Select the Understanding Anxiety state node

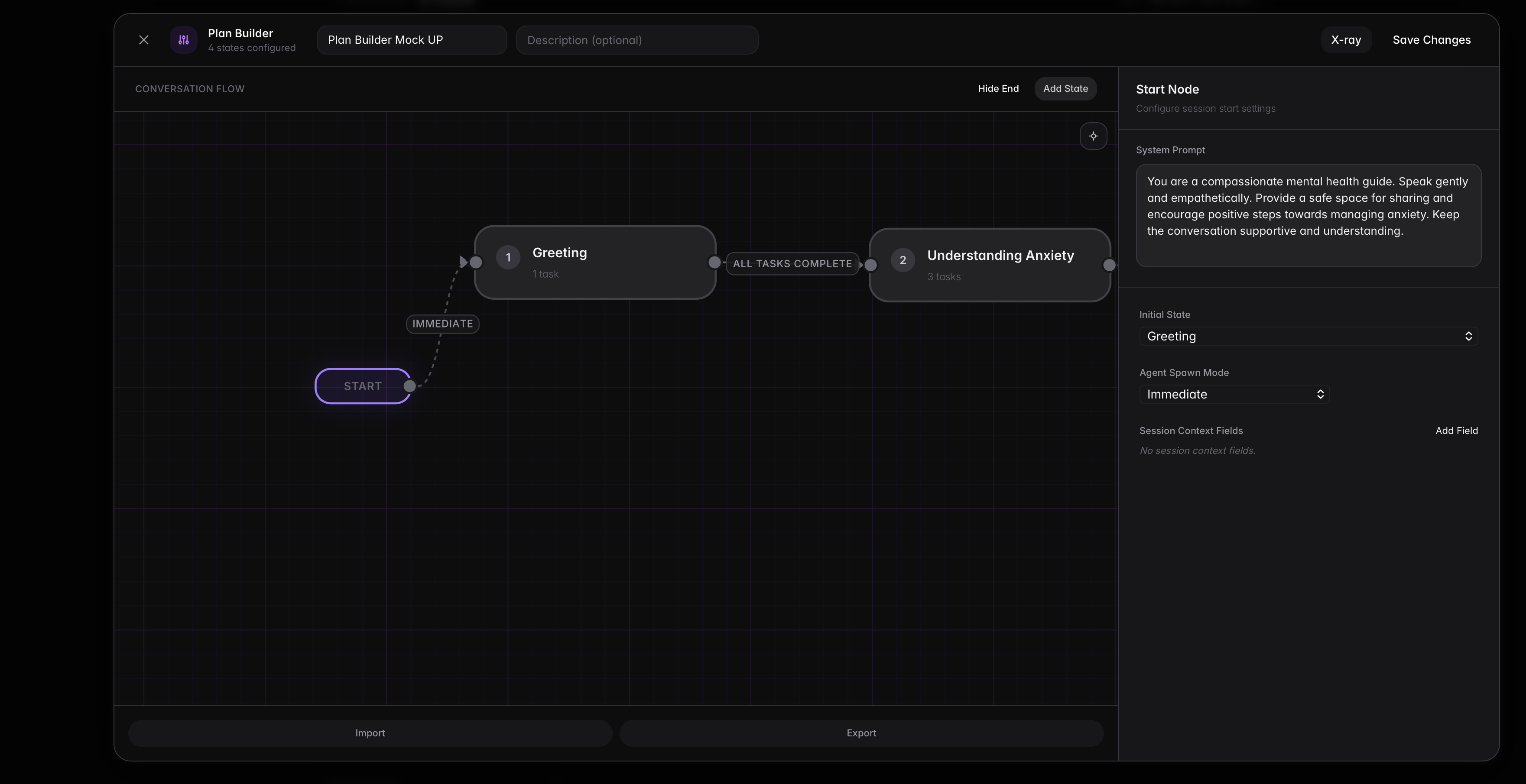click(989, 265)
